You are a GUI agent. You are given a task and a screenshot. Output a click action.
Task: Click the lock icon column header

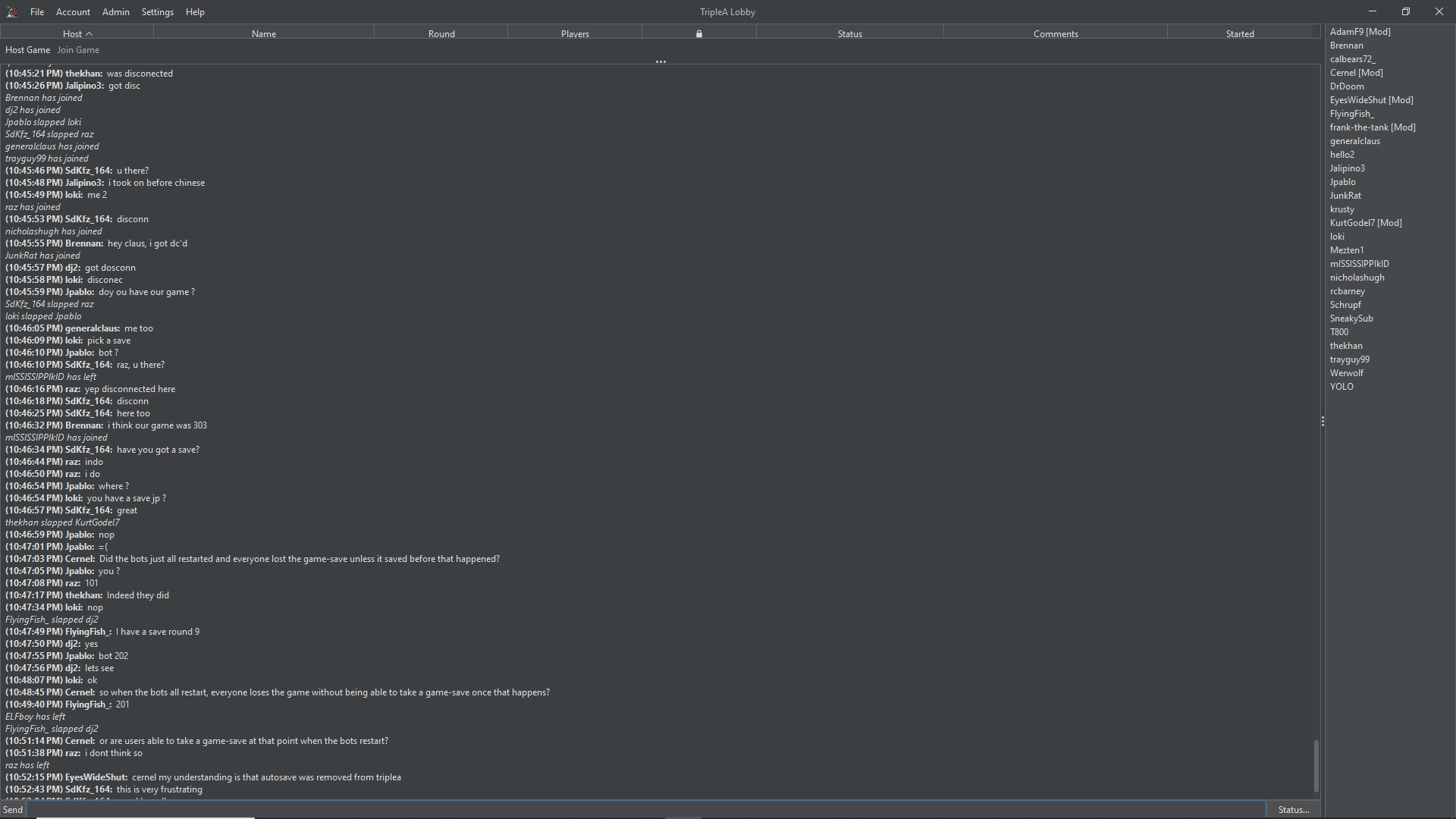tap(698, 33)
